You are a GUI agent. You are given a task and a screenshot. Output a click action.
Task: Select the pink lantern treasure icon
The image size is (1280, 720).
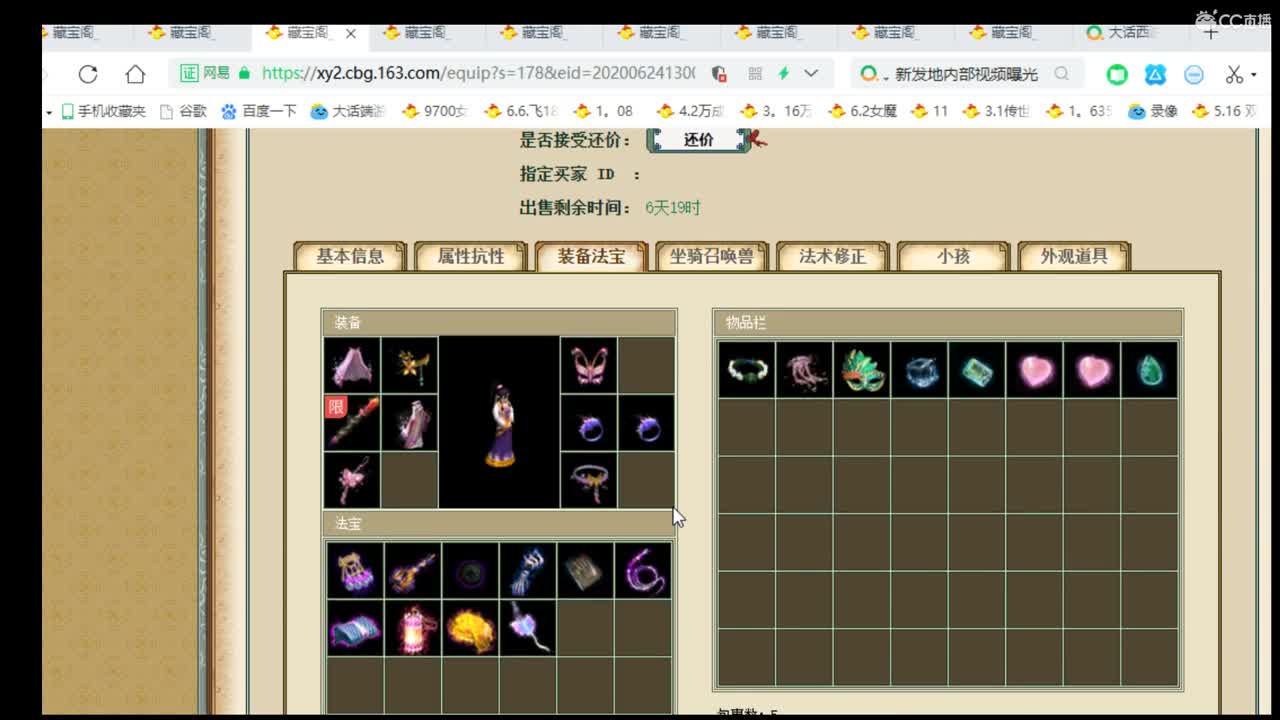click(x=412, y=629)
